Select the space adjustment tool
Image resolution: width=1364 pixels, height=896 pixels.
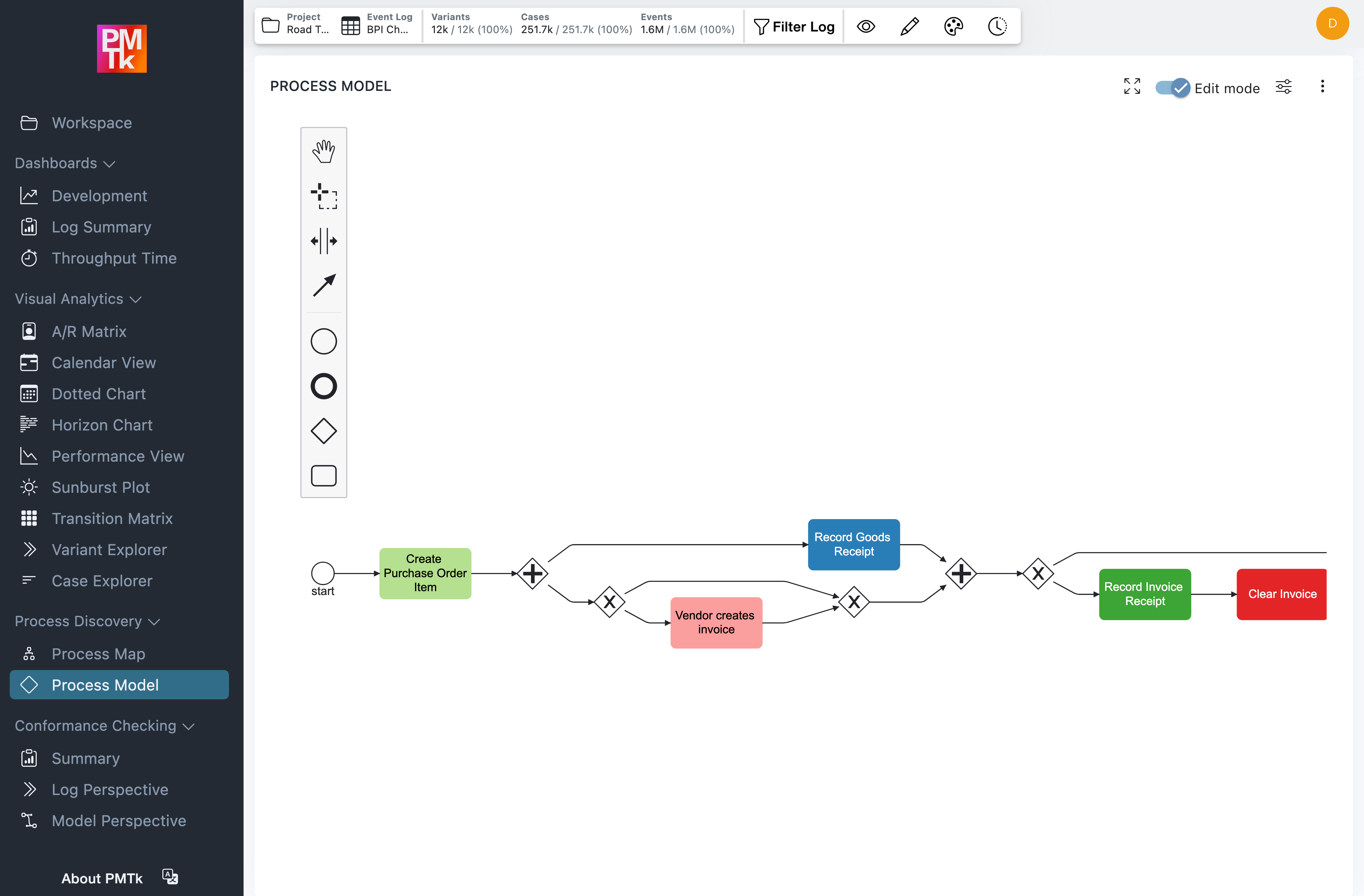324,241
